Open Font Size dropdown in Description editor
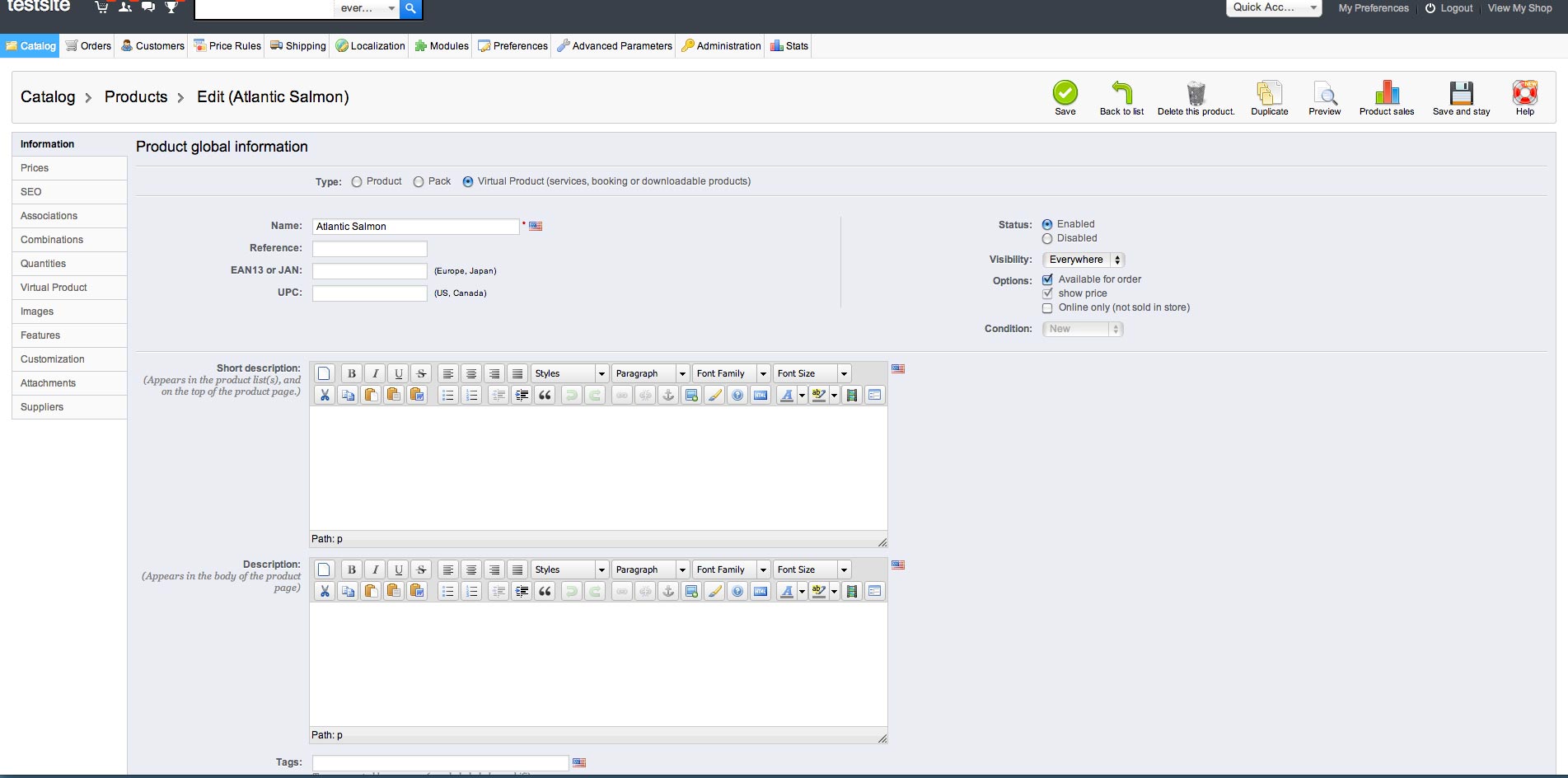The image size is (1568, 778). point(812,569)
